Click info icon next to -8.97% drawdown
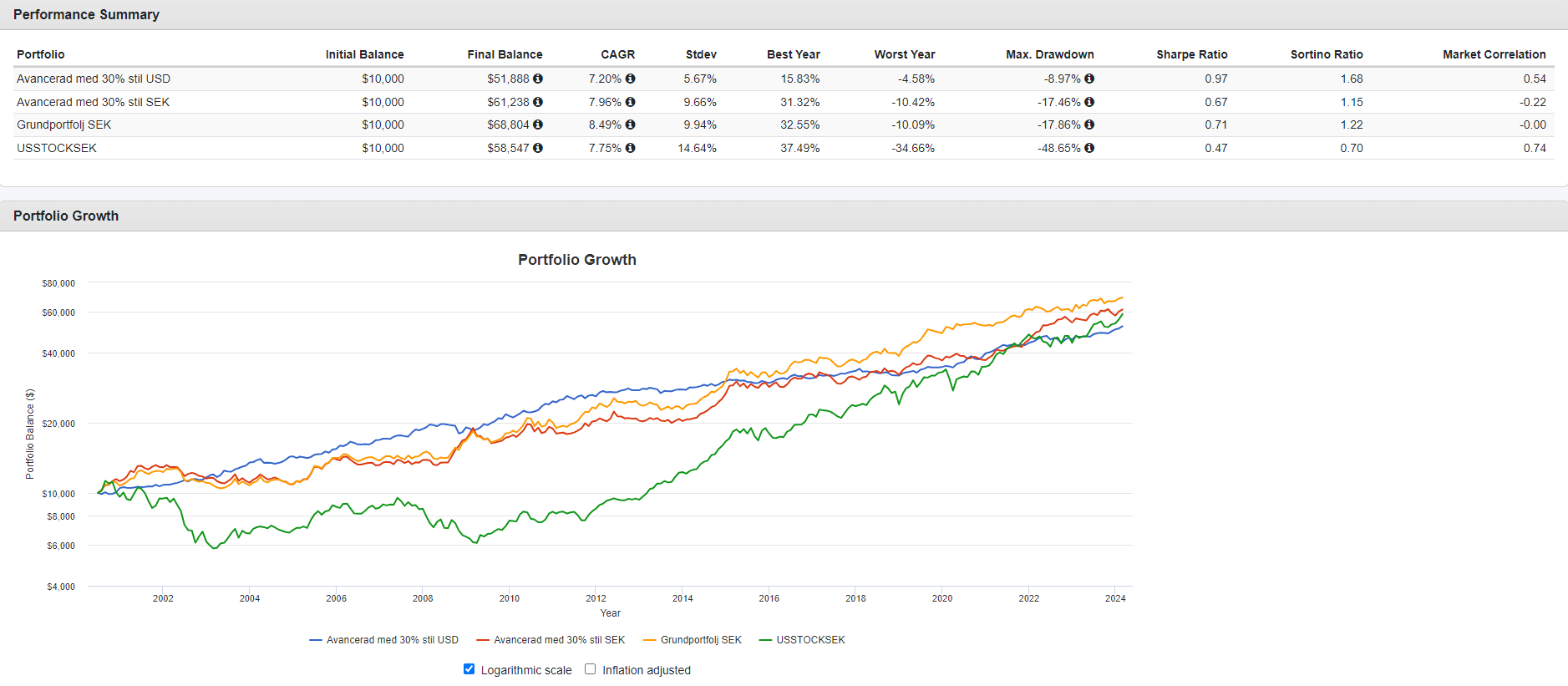The width and height of the screenshot is (1568, 686). [1089, 79]
